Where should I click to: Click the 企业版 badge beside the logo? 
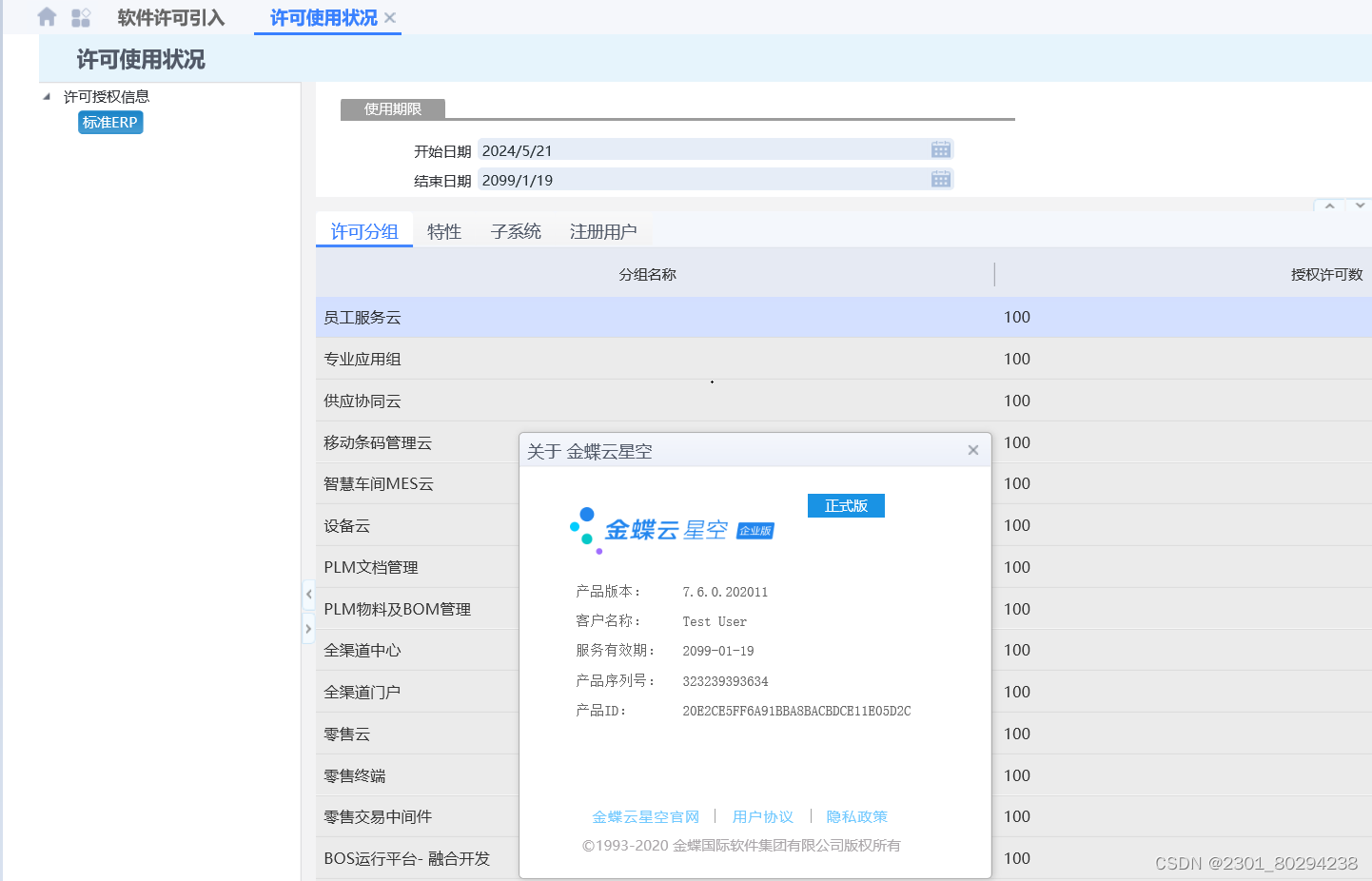[x=755, y=531]
